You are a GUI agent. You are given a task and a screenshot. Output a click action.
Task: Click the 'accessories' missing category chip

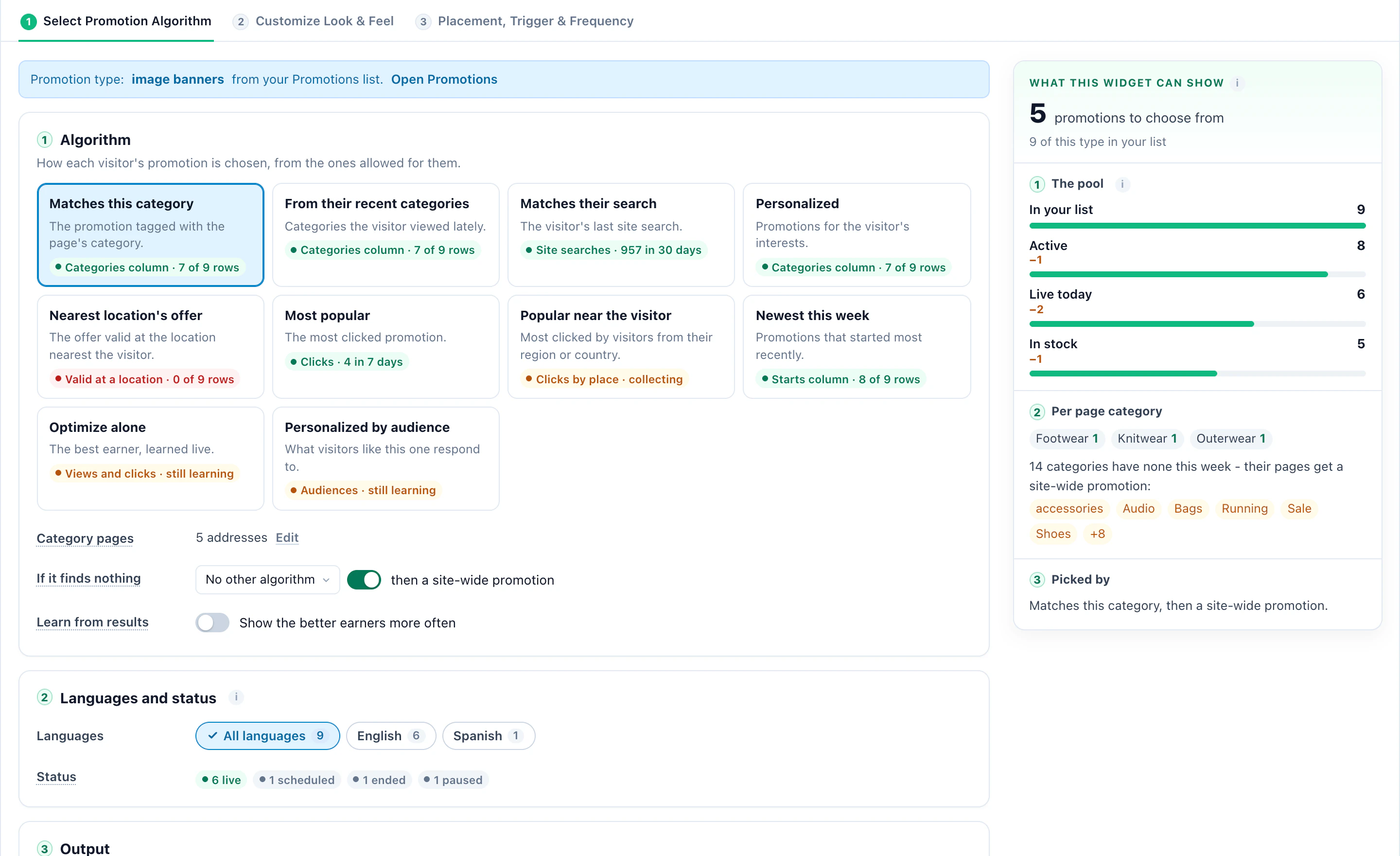click(1069, 508)
